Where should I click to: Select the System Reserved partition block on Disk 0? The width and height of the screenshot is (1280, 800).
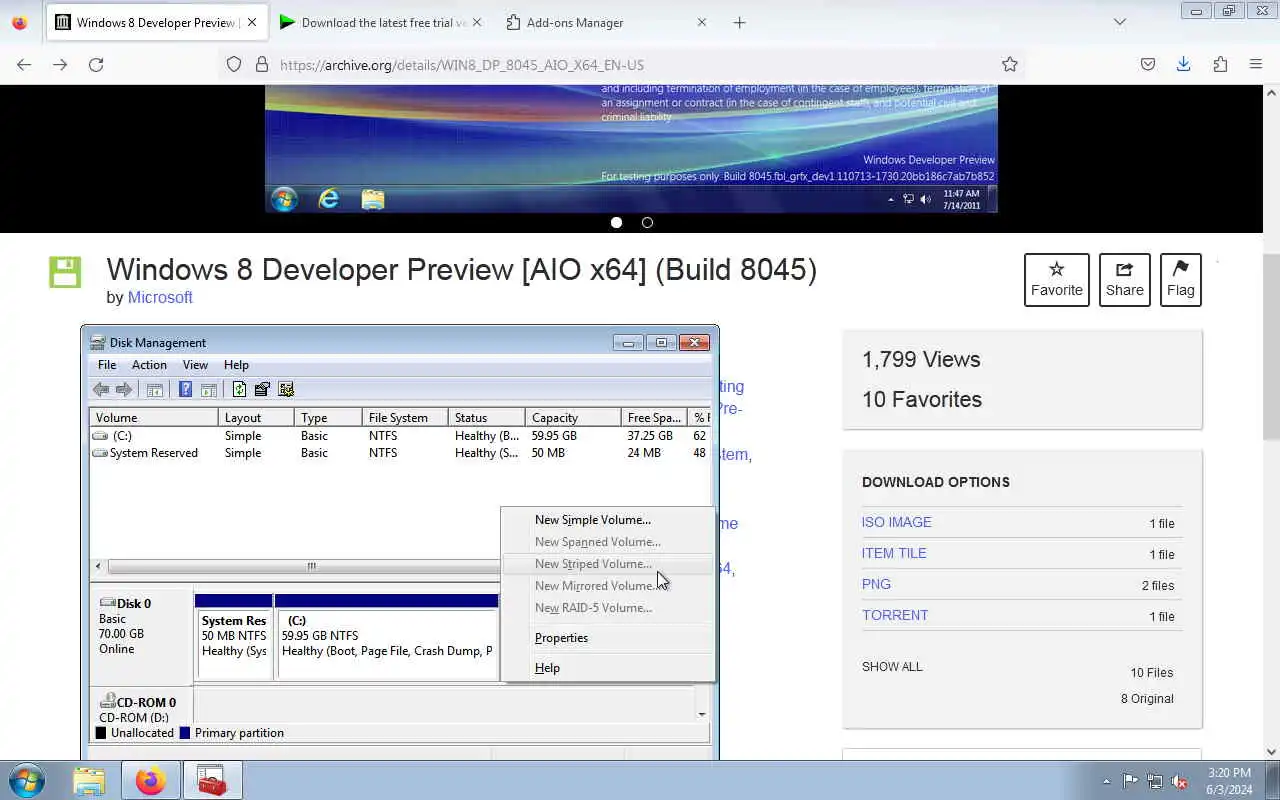pos(234,636)
